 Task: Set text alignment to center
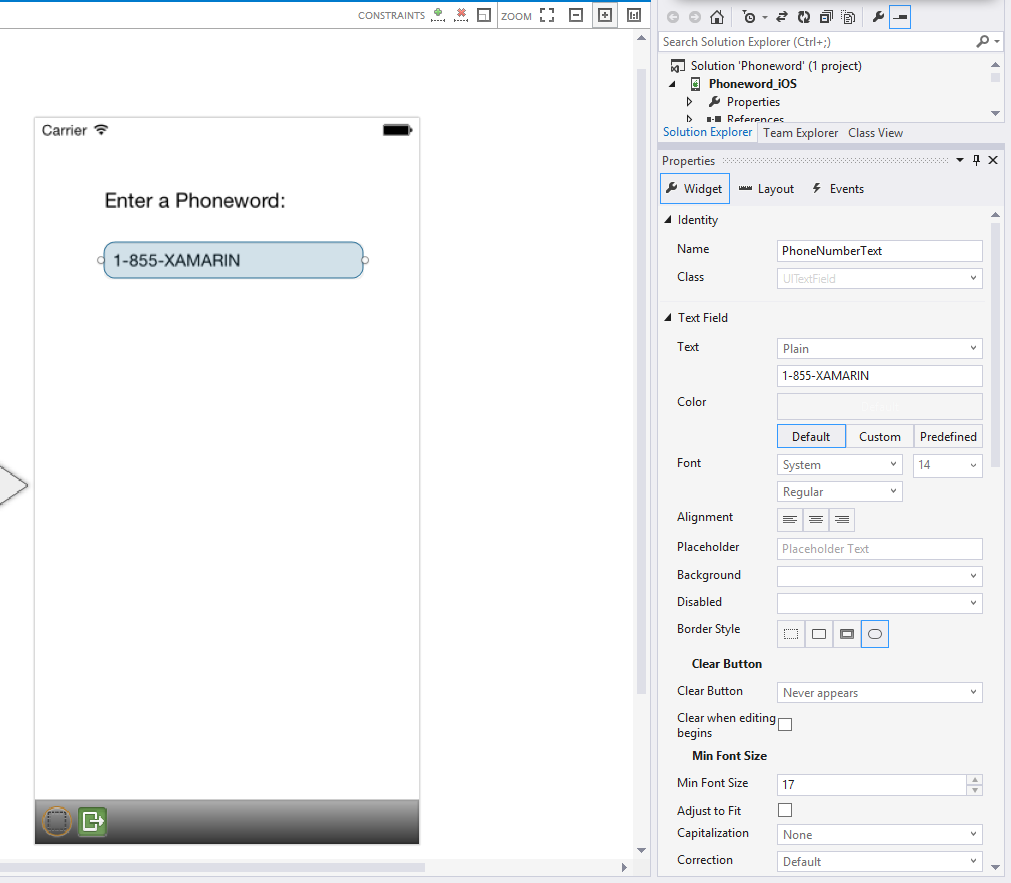coord(816,520)
